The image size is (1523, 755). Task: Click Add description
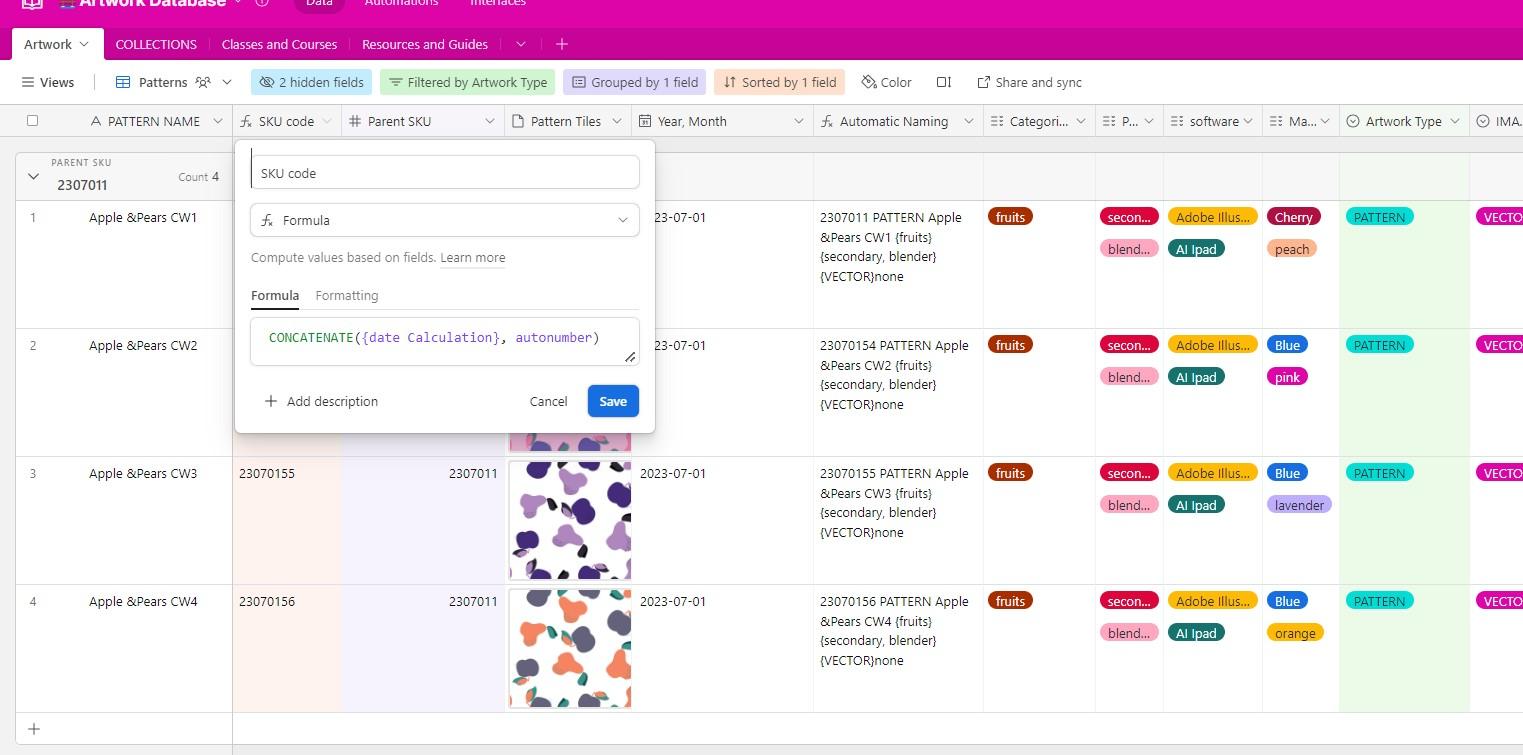point(321,401)
